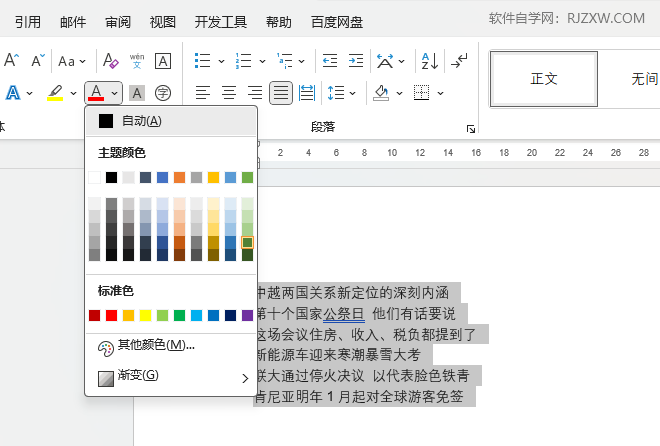Screen dimensions: 660x446
Task: Select the highlighted dark green theme swatch
Action: (248, 242)
